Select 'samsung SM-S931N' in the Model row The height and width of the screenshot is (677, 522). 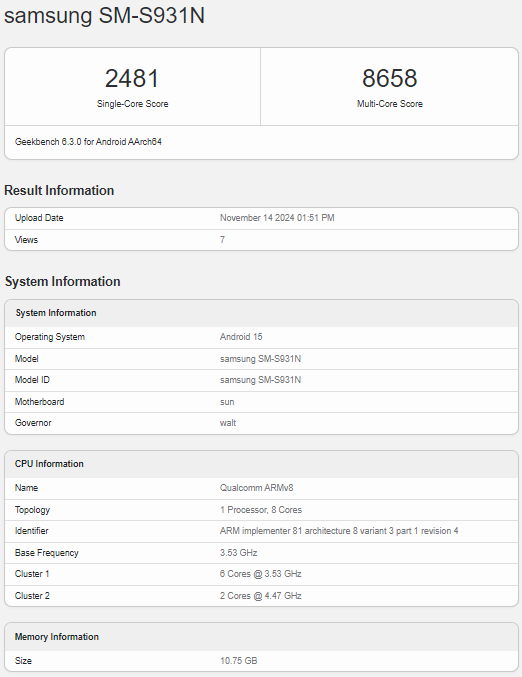[x=260, y=359]
